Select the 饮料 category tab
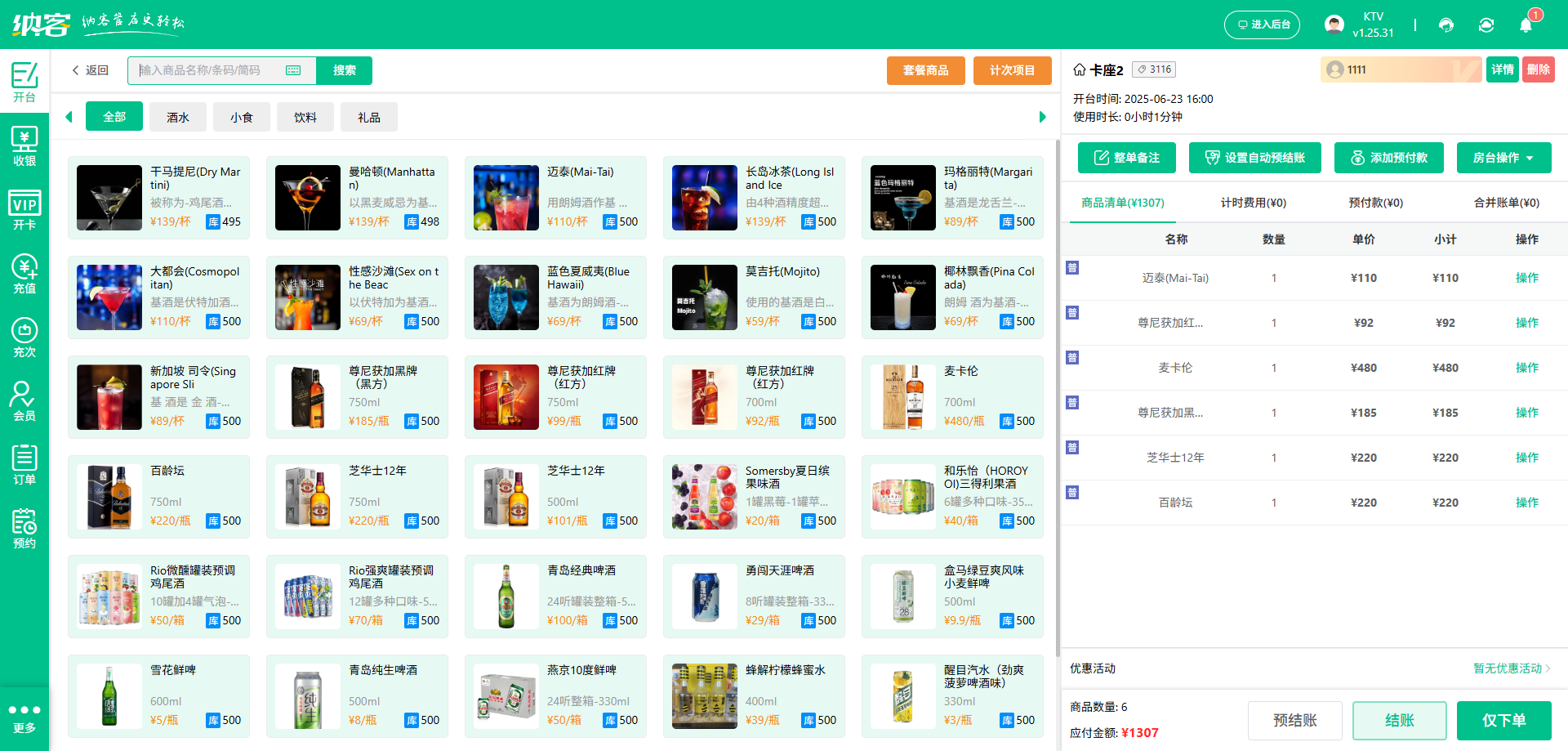This screenshot has height=751, width=1568. pos(305,117)
